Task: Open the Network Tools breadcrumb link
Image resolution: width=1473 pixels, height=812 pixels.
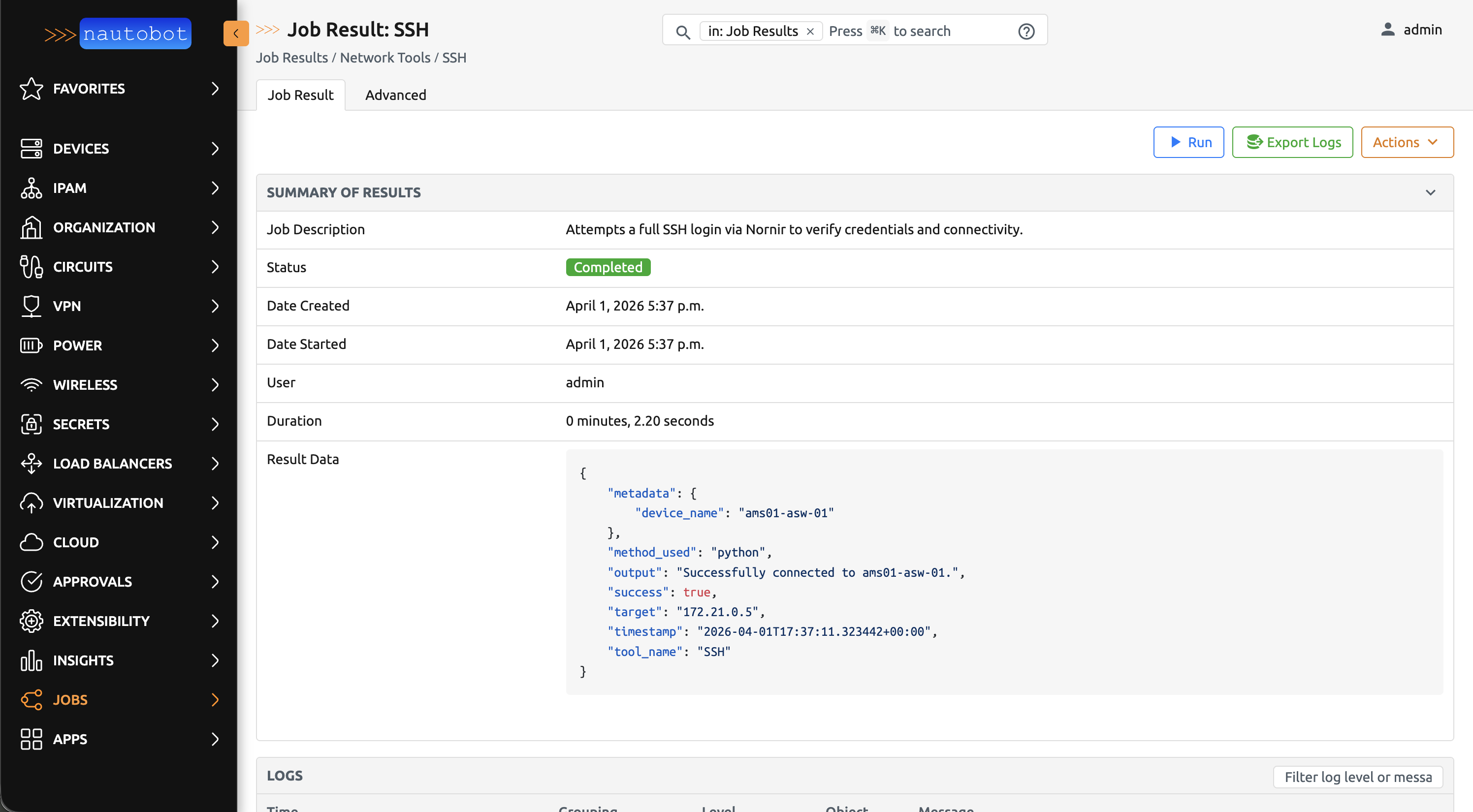Action: point(385,58)
